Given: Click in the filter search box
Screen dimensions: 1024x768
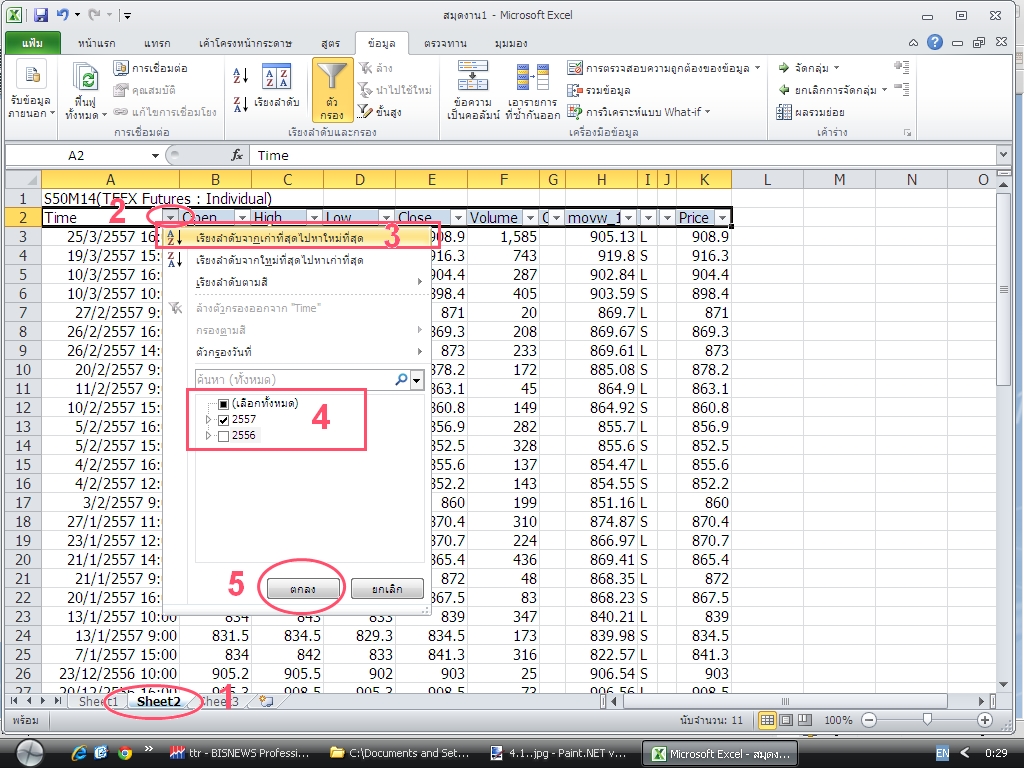Looking at the screenshot, I should [x=302, y=379].
